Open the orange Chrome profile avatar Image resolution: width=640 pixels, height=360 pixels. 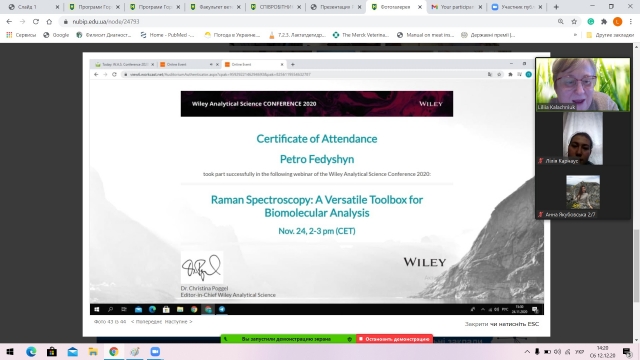pyautogui.click(x=618, y=21)
